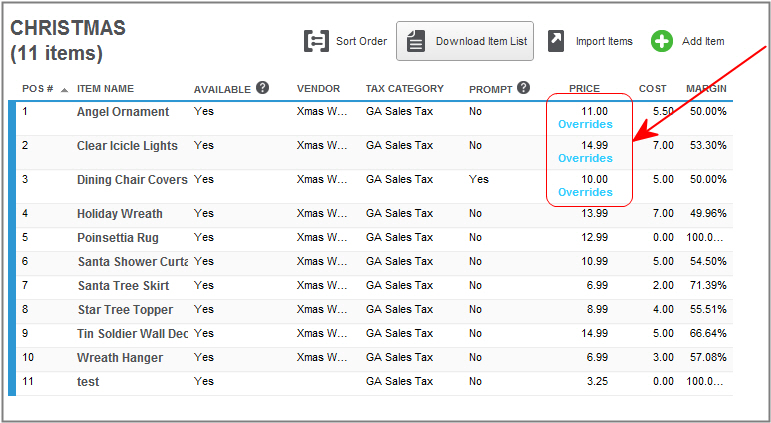Click the Import Items label
The width and height of the screenshot is (771, 423).
tap(604, 41)
